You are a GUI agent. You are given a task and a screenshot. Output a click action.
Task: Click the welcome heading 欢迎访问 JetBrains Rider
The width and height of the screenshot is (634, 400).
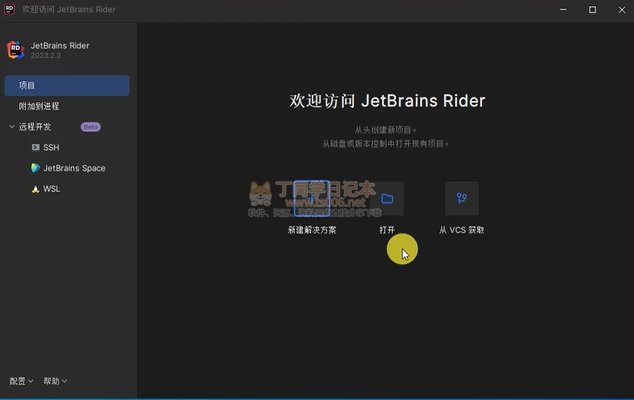tap(387, 101)
